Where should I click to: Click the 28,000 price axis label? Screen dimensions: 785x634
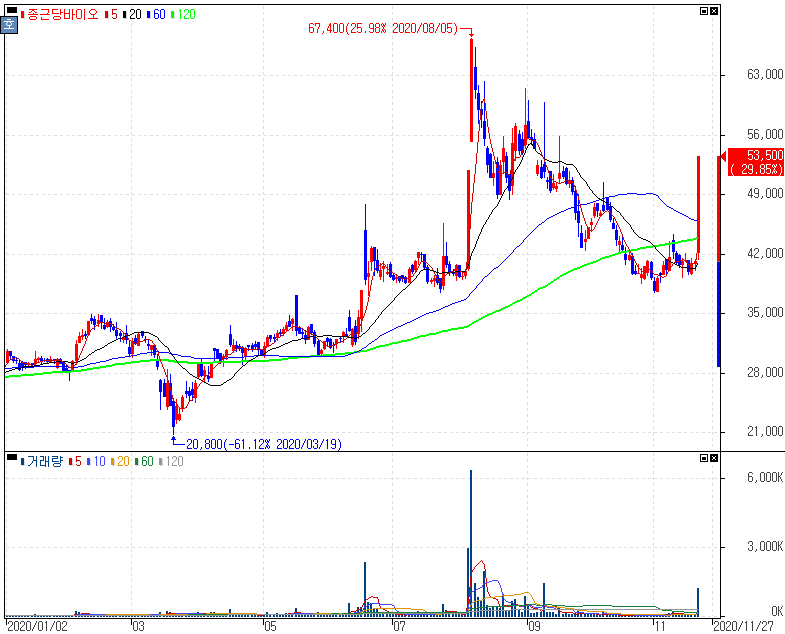coord(765,372)
